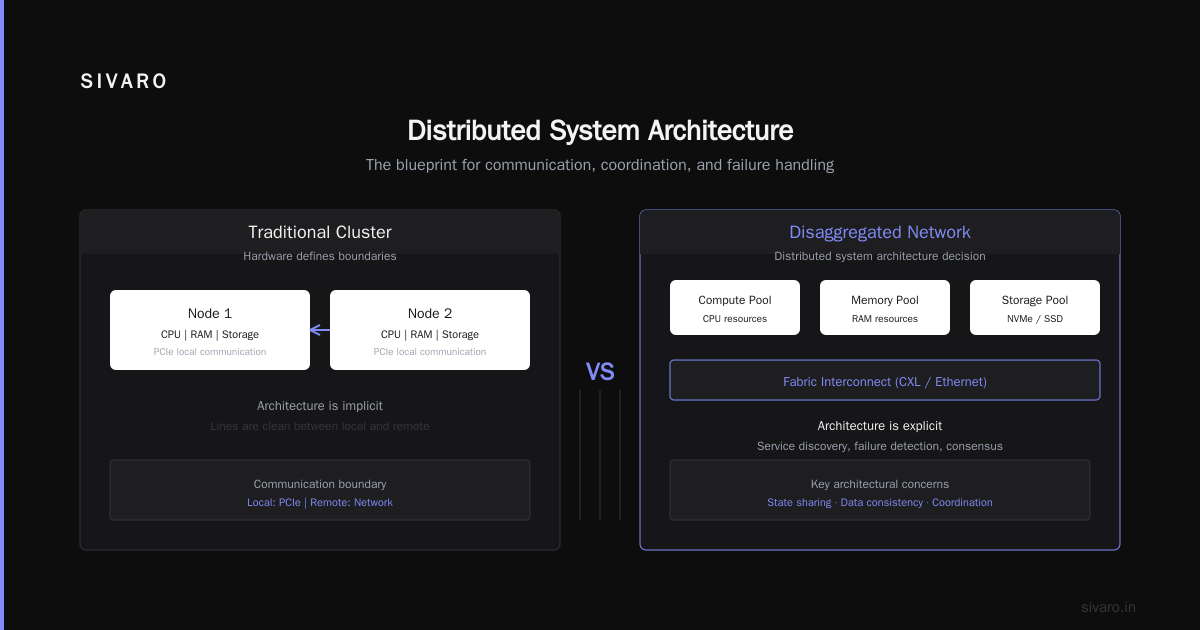Image resolution: width=1200 pixels, height=630 pixels.
Task: Click the Local: PCIe | Remote: Network text
Action: [x=320, y=502]
